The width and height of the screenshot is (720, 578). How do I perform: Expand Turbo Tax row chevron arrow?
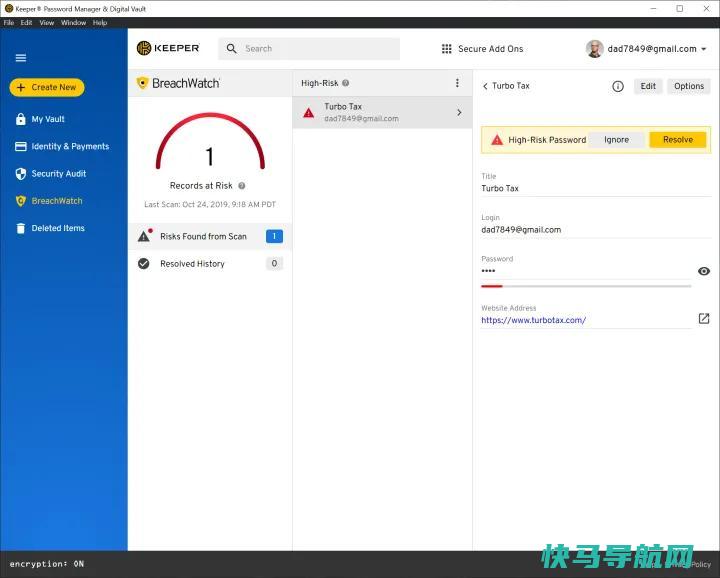459,112
